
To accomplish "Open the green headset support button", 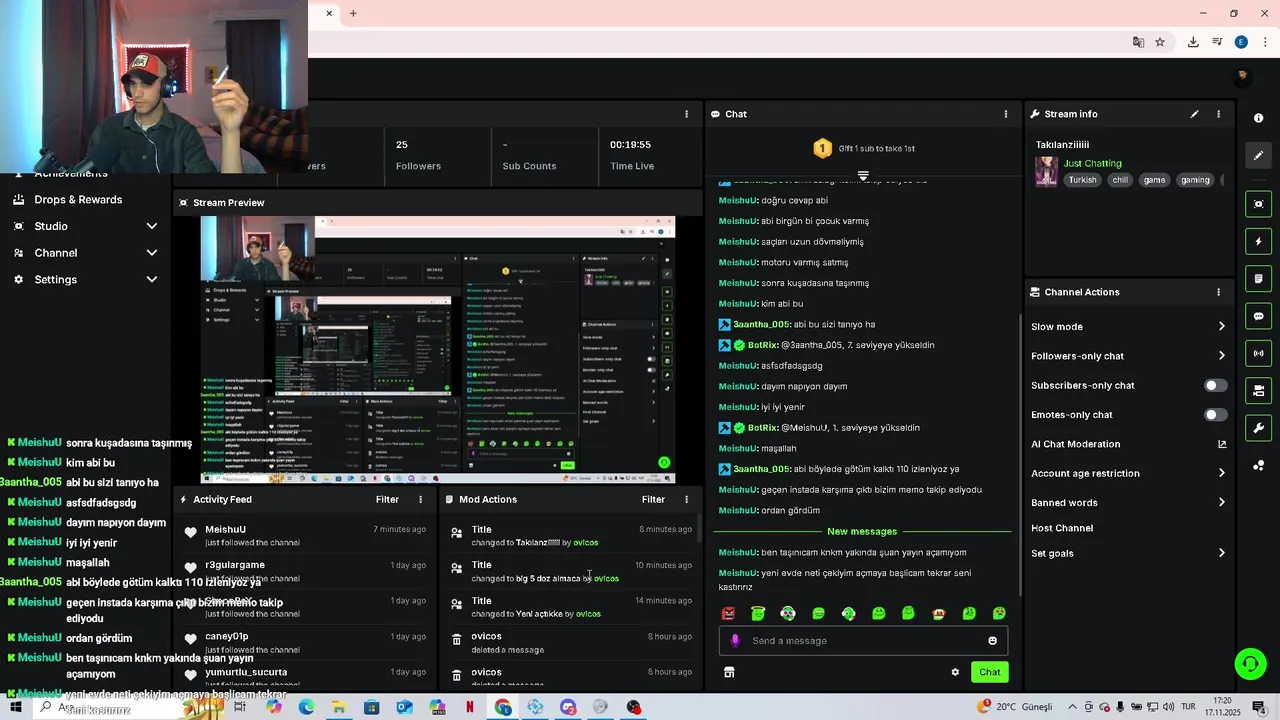I will 1249,663.
